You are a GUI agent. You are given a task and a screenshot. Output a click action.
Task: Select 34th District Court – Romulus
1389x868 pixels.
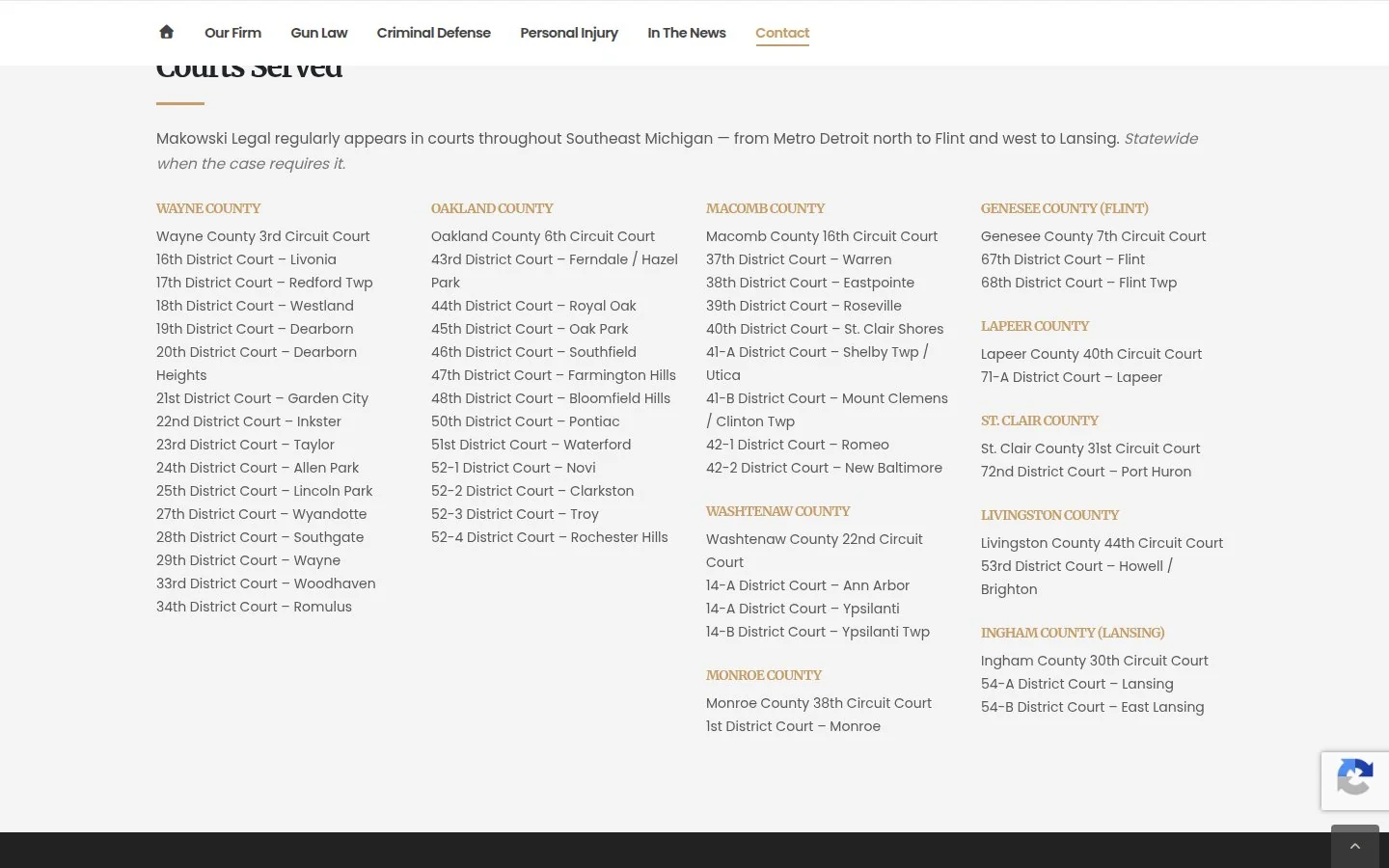point(255,607)
